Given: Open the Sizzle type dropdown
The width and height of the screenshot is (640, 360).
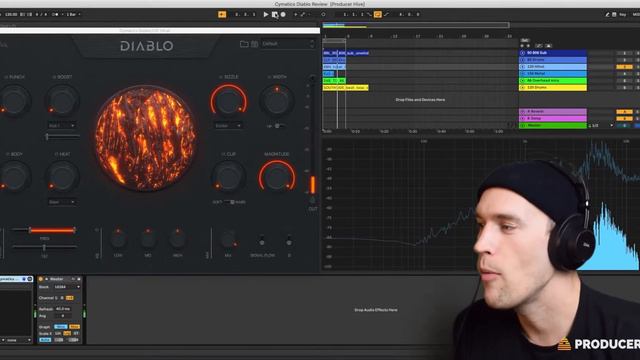Looking at the screenshot, I should (x=229, y=126).
